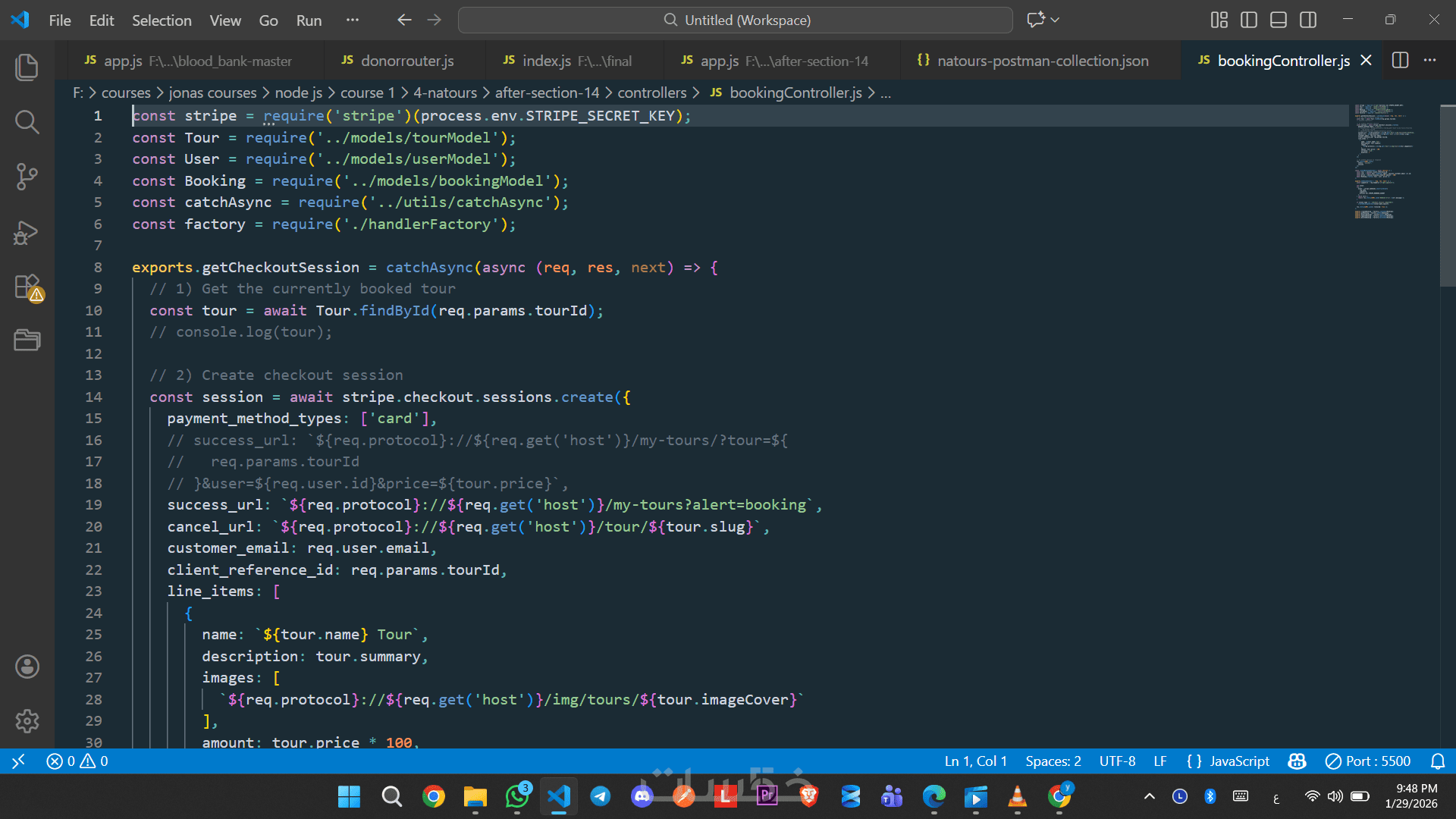Open the Source Control view
The width and height of the screenshot is (1456, 819).
tap(27, 177)
